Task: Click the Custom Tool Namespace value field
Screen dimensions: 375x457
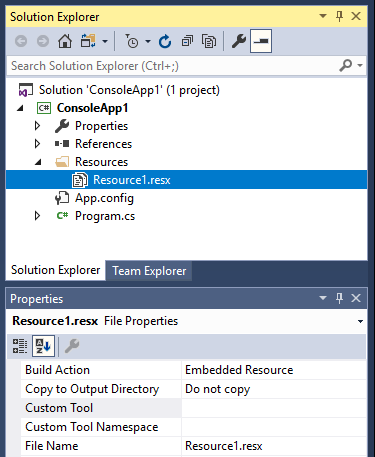Action: coord(274,427)
